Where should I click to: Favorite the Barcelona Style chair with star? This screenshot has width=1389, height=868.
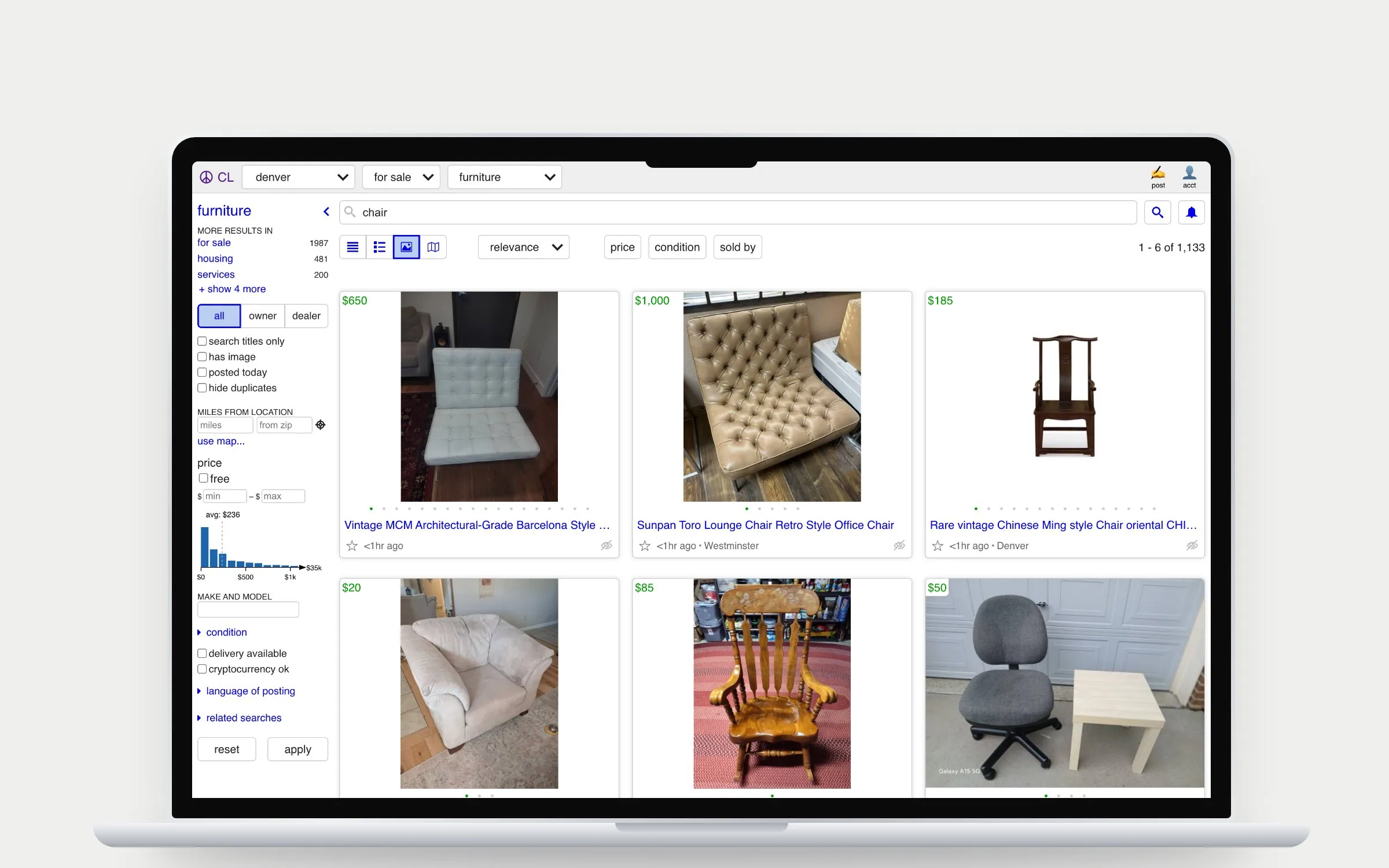[x=352, y=546]
